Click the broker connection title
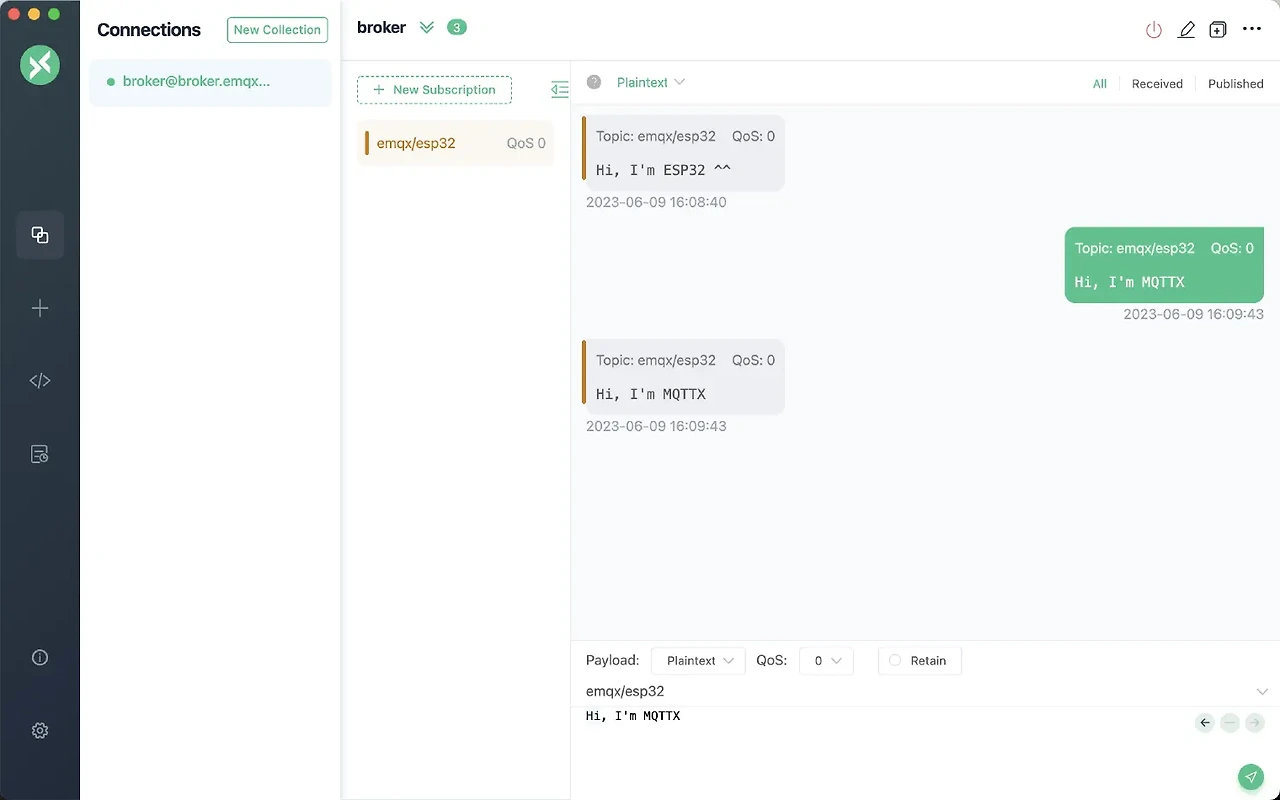 point(381,28)
